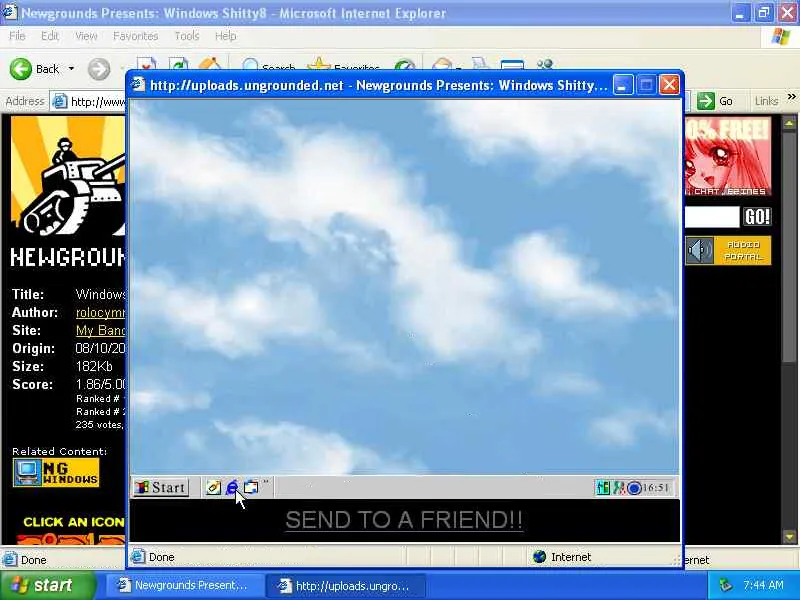Screen dimensions: 800x600
Task: Click the globe Internet zone icon in popup status bar
Action: (539, 557)
